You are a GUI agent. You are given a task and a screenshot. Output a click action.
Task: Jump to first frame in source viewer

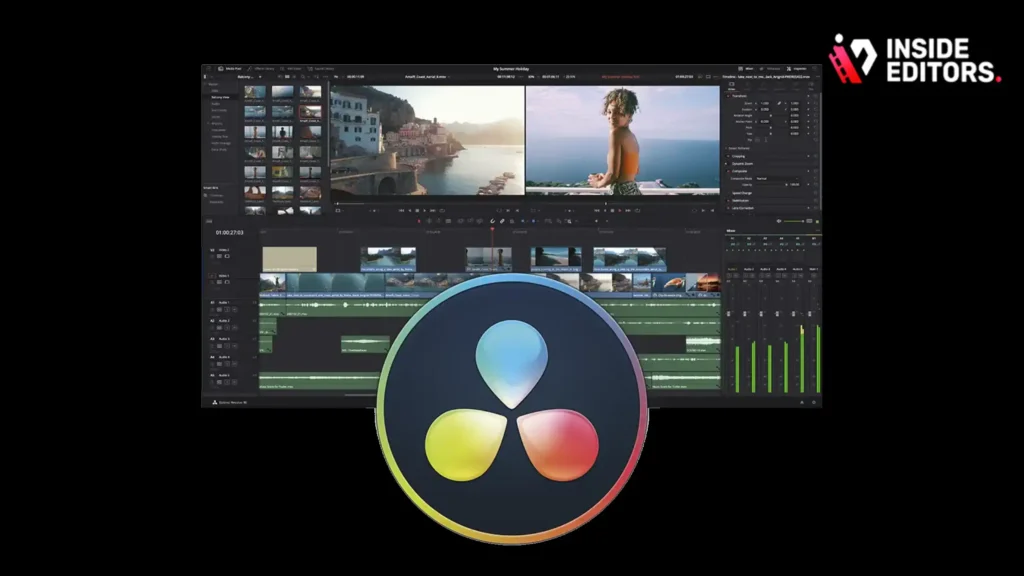coord(402,210)
